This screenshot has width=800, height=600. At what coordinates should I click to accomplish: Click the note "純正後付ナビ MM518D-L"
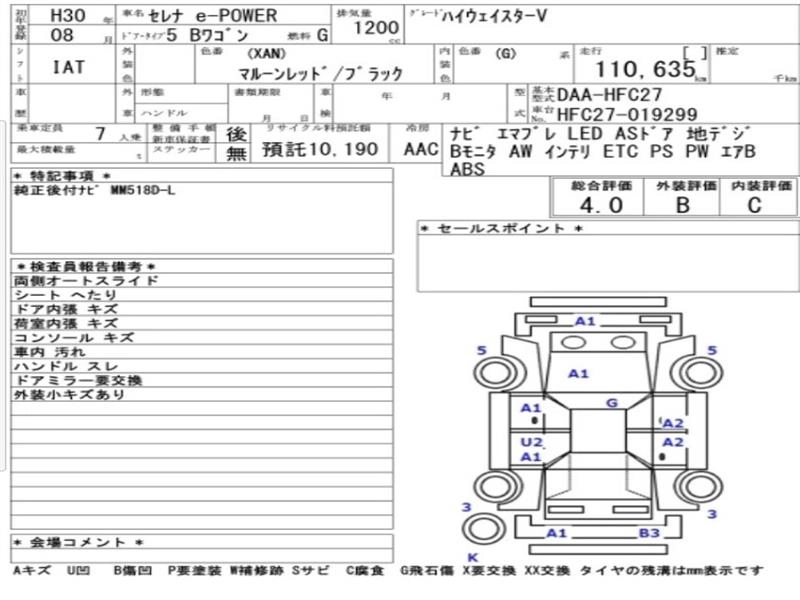pyautogui.click(x=94, y=191)
